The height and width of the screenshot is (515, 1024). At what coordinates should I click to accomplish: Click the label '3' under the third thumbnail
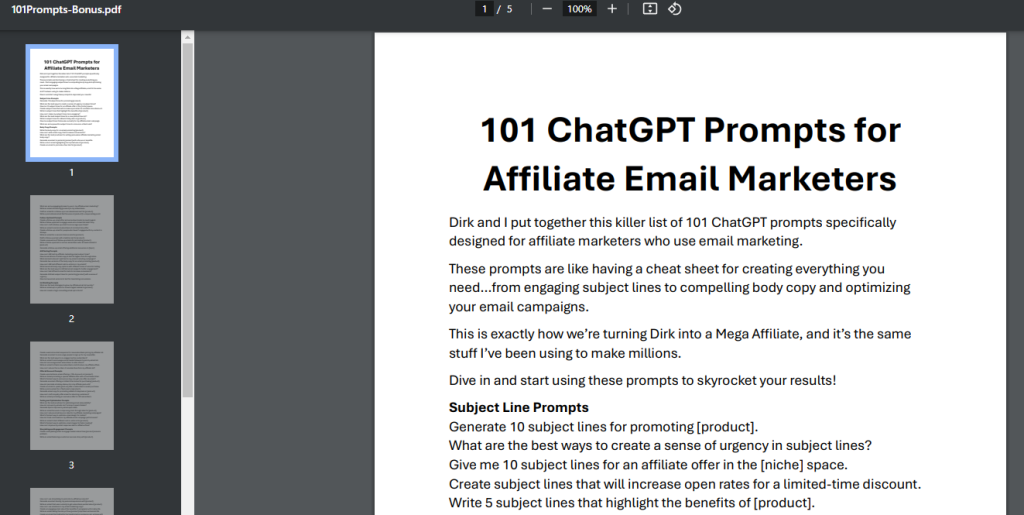click(x=72, y=465)
